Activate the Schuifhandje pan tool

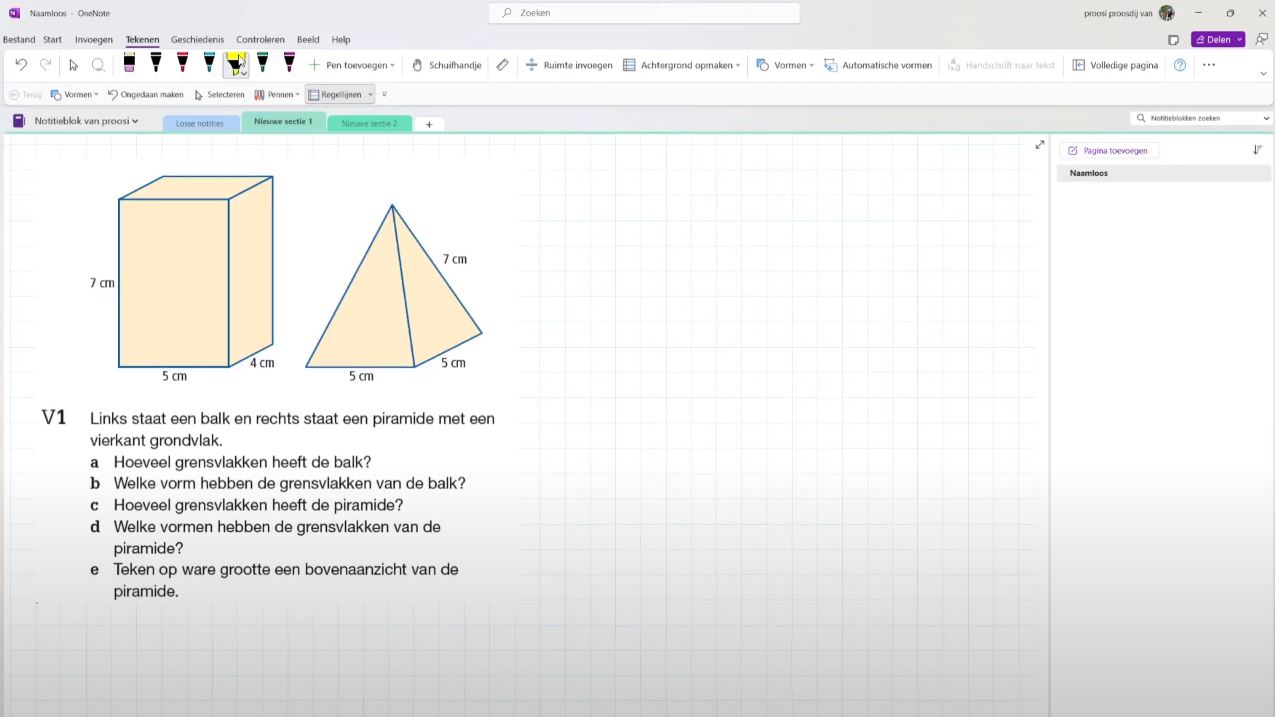tap(447, 65)
